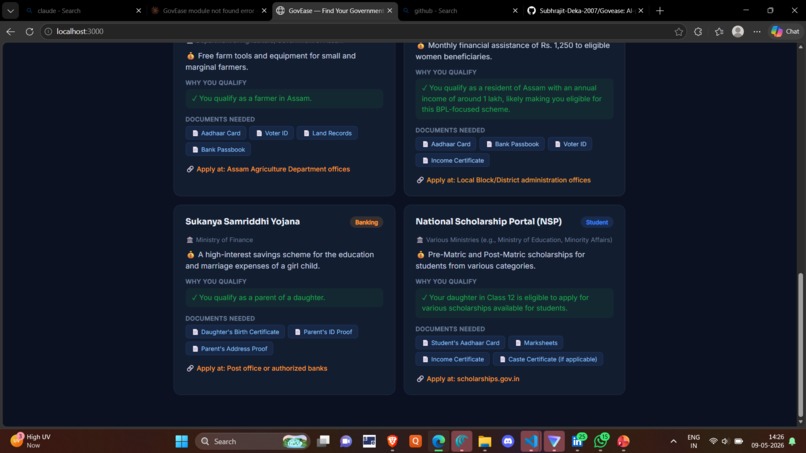Viewport: 806px width, 453px height.
Task: Click the taskbar Search box
Action: [252, 441]
